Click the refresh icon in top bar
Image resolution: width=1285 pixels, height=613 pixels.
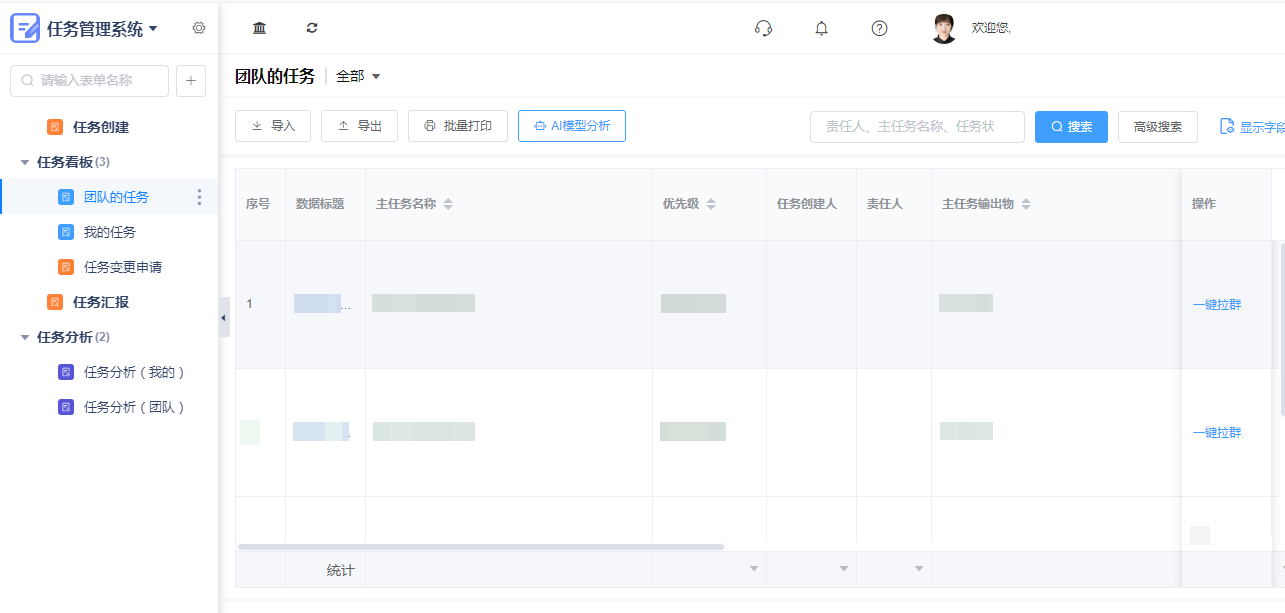coord(312,28)
